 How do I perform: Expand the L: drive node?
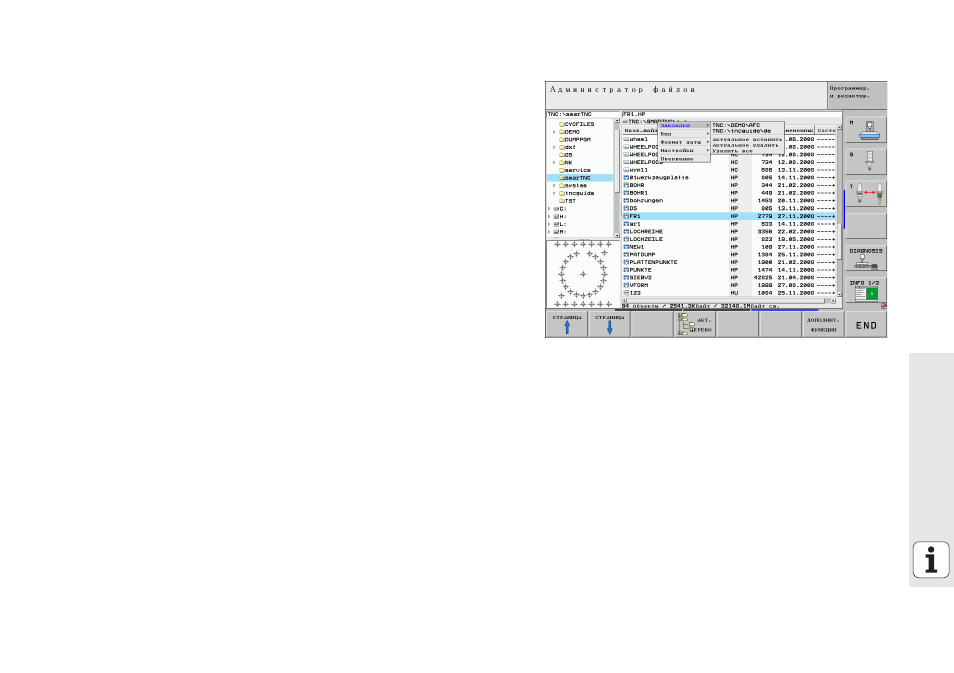pyautogui.click(x=549, y=224)
